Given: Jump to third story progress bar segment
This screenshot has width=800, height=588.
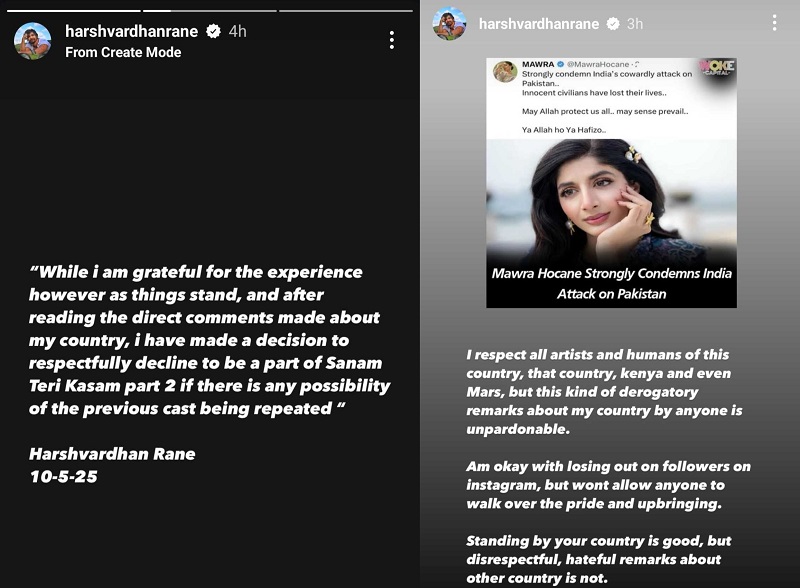Looking at the screenshot, I should point(345,10).
